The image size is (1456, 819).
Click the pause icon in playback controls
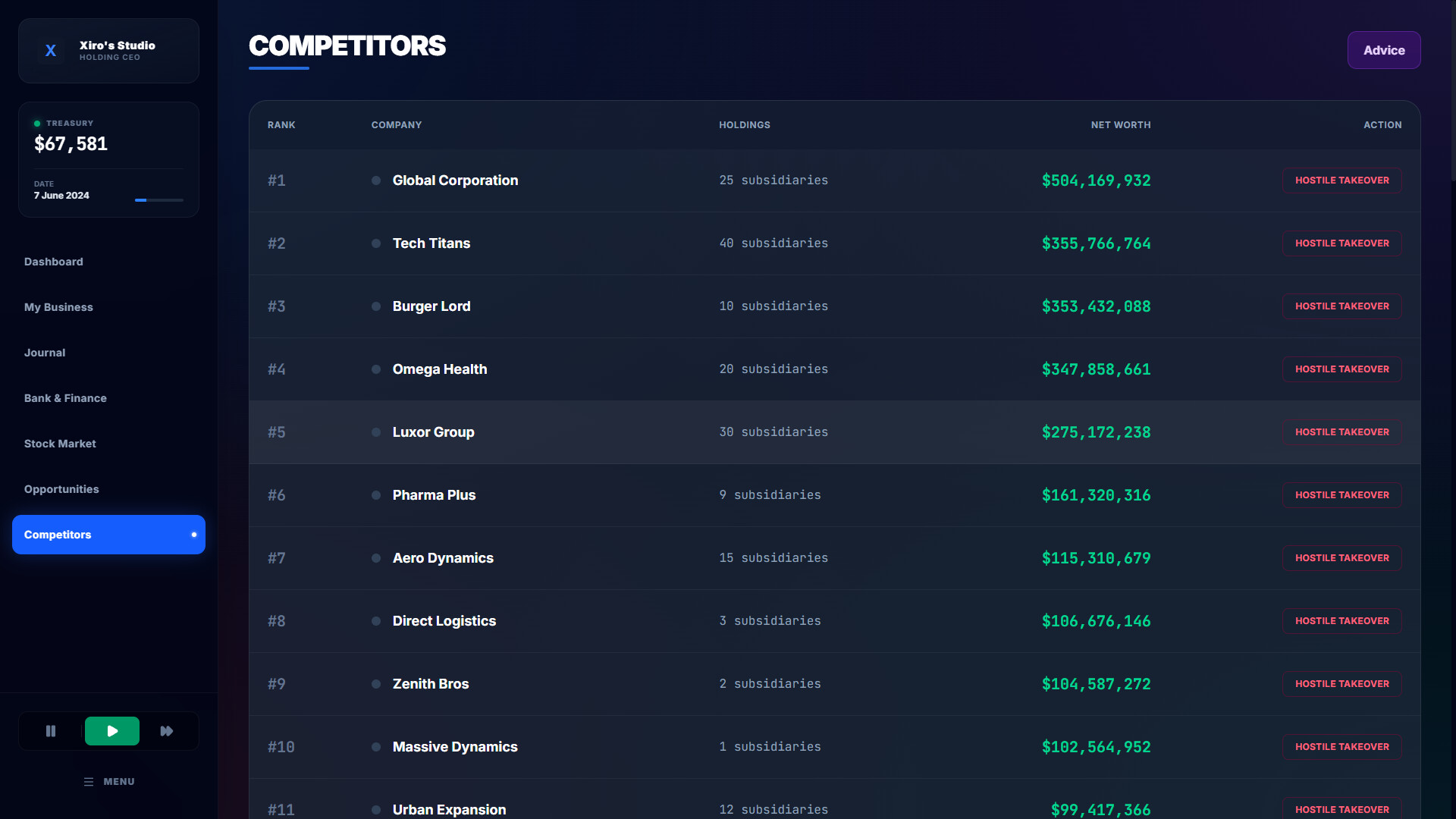[51, 731]
